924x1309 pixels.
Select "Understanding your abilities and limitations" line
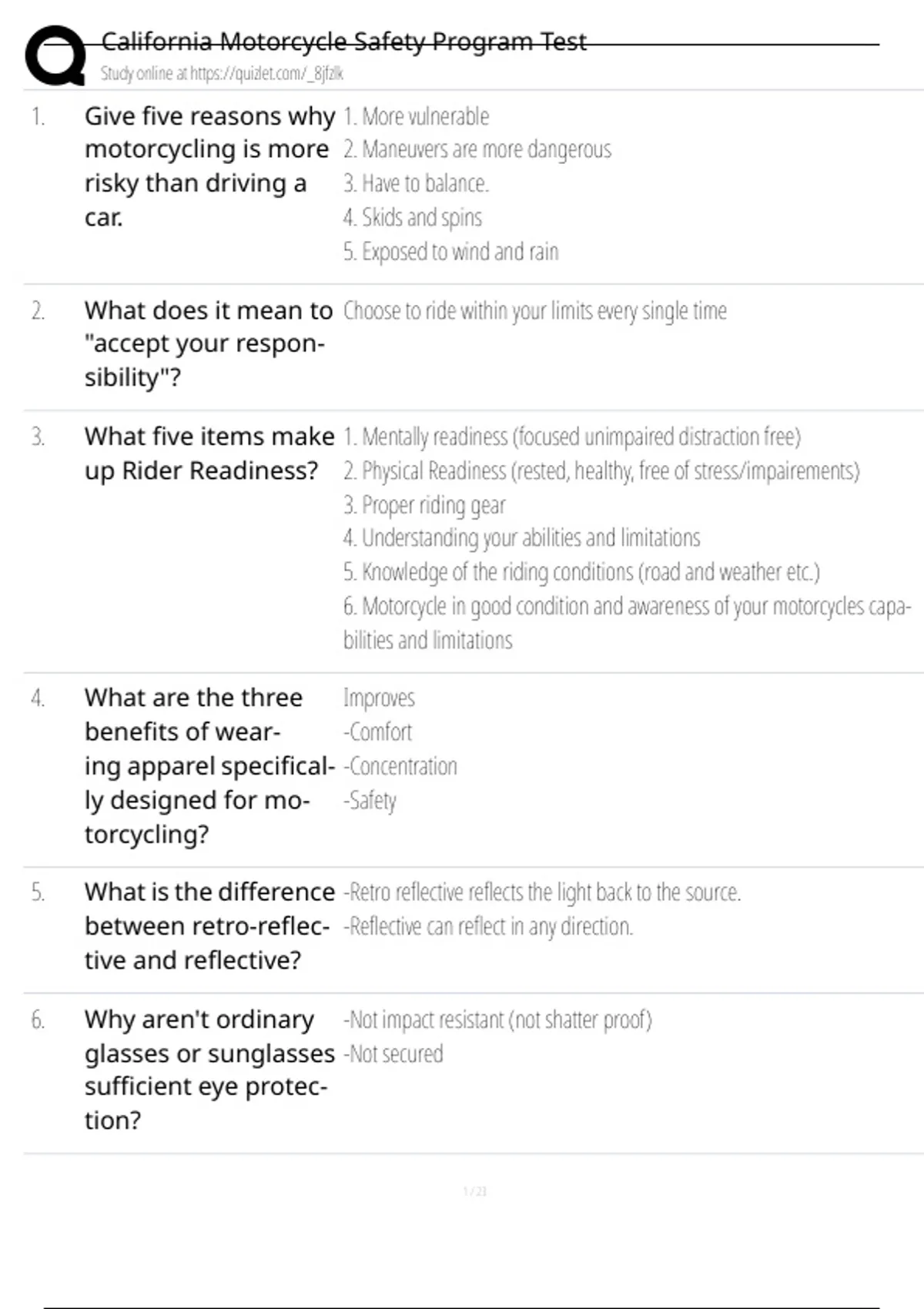coord(521,538)
